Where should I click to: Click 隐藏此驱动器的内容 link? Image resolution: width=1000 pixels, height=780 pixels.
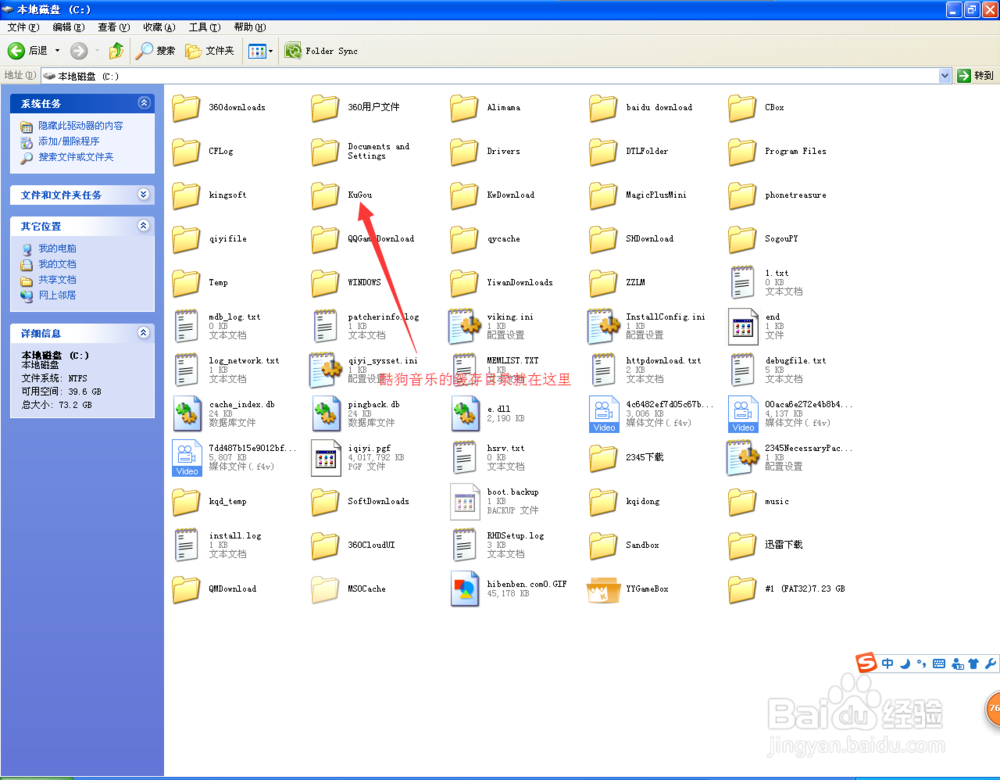tap(80, 126)
